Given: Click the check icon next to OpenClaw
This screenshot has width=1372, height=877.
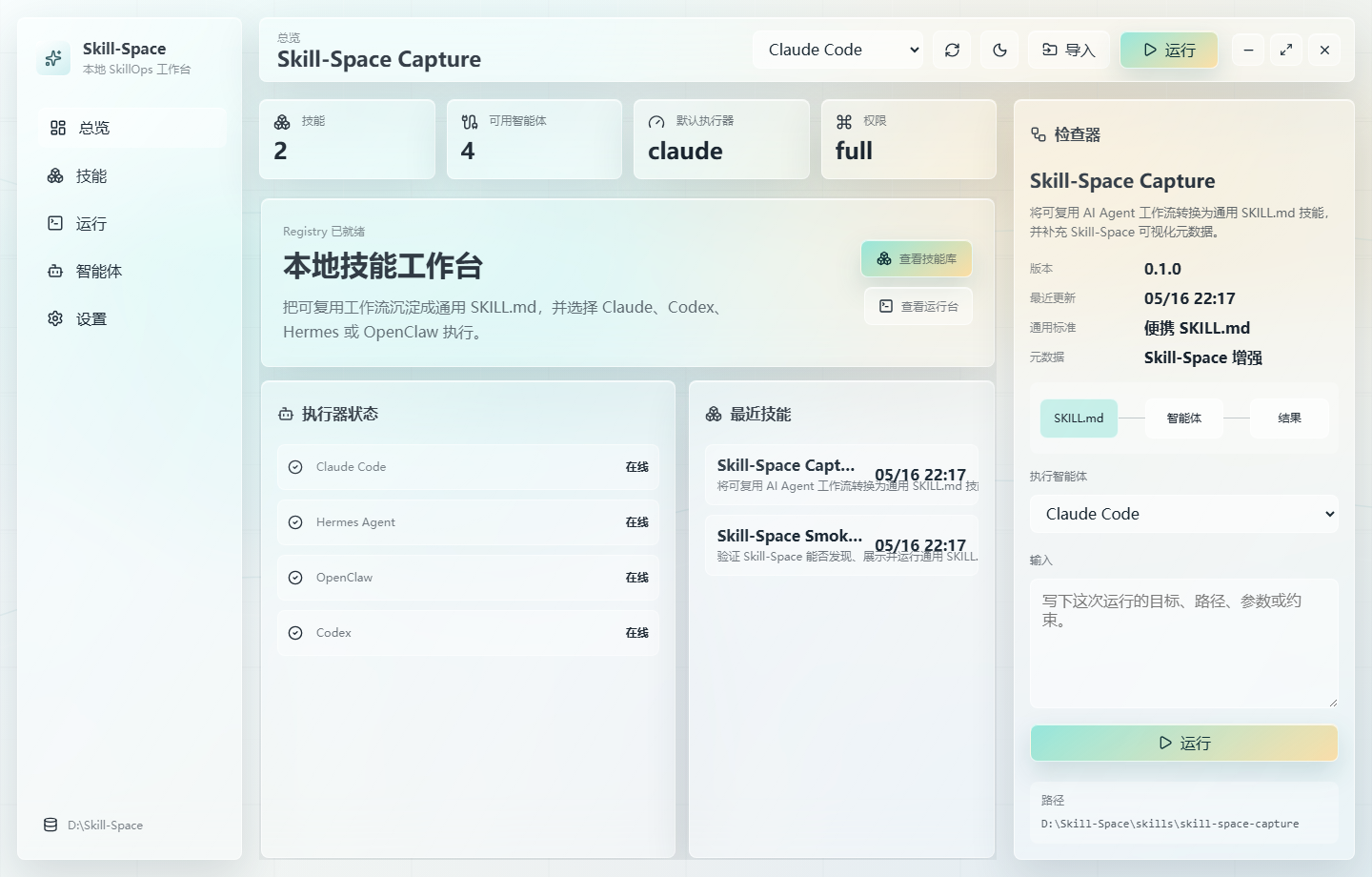Looking at the screenshot, I should click(x=295, y=578).
